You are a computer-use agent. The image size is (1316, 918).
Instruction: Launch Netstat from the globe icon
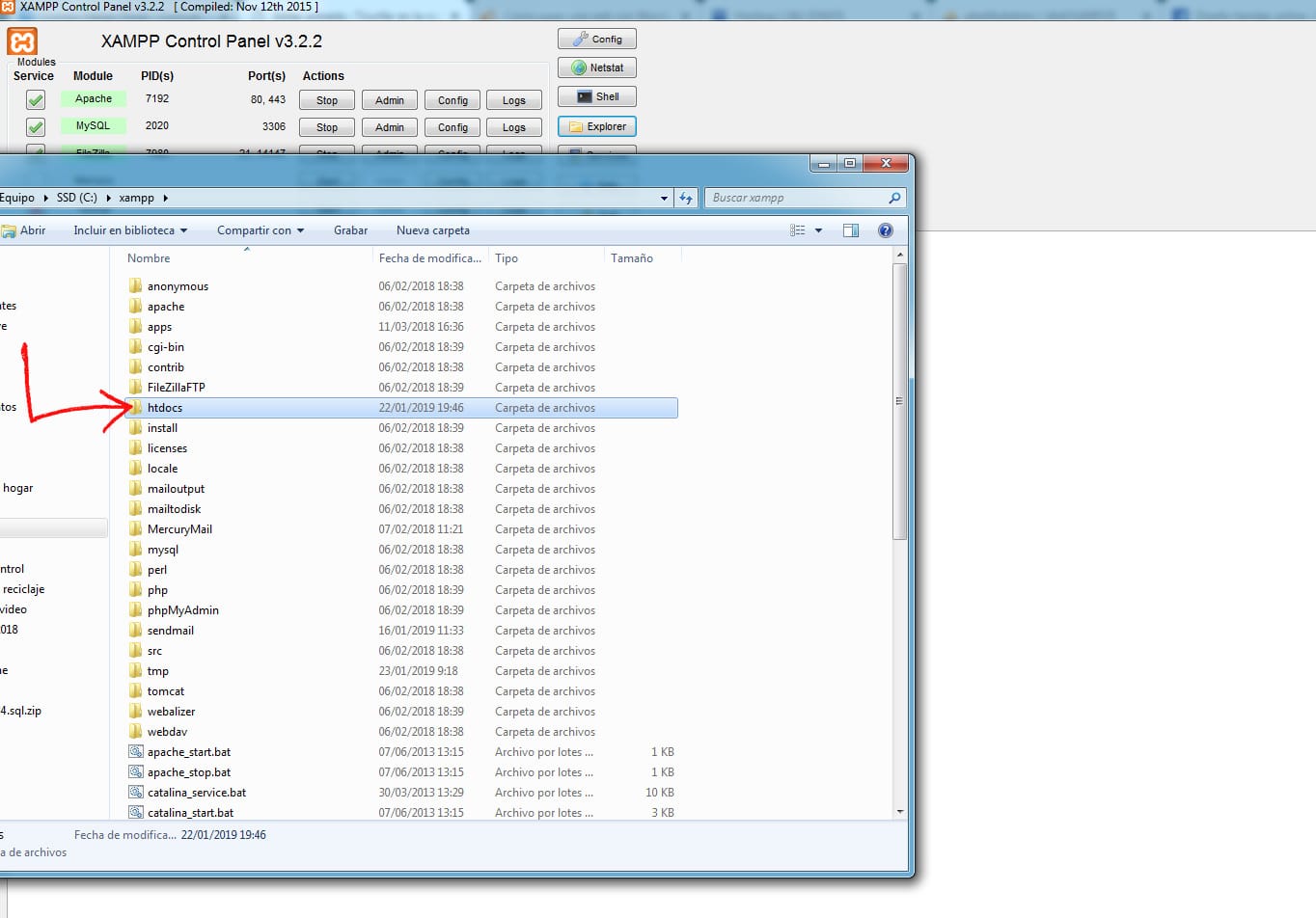[596, 67]
